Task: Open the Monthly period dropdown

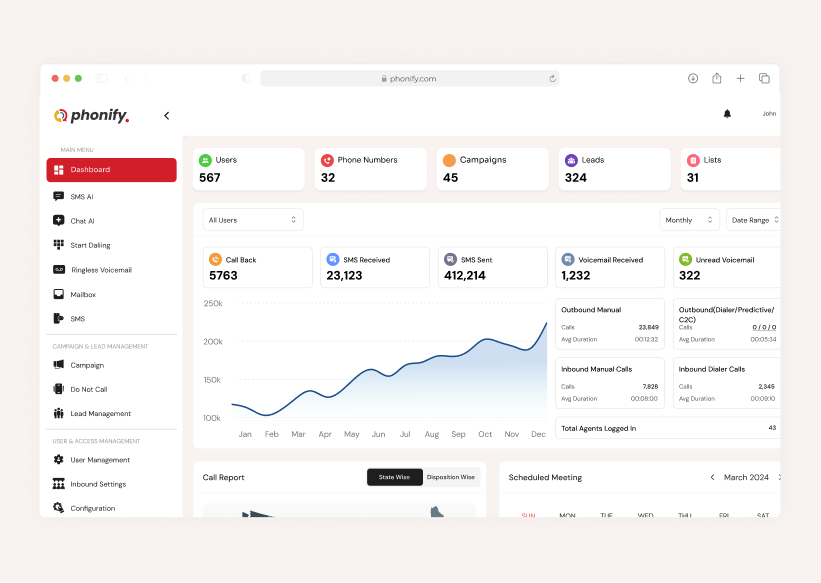Action: coord(689,220)
